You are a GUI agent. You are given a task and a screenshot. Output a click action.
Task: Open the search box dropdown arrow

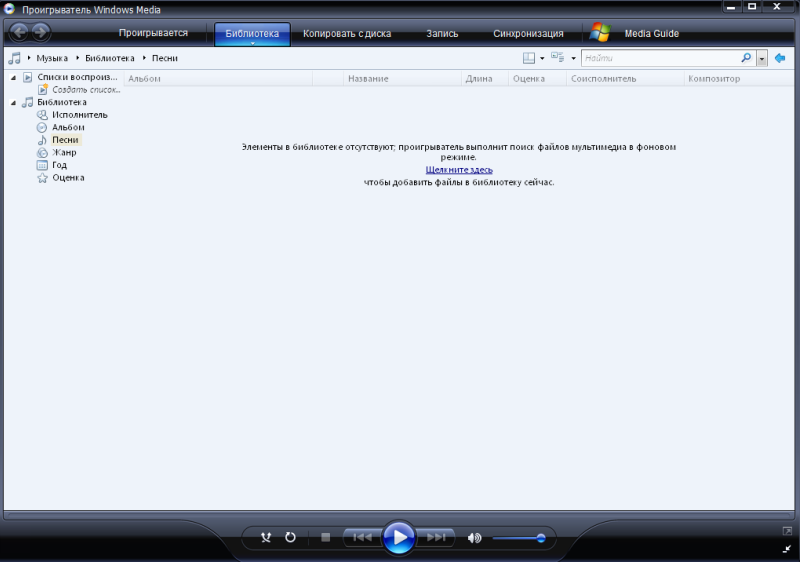762,58
